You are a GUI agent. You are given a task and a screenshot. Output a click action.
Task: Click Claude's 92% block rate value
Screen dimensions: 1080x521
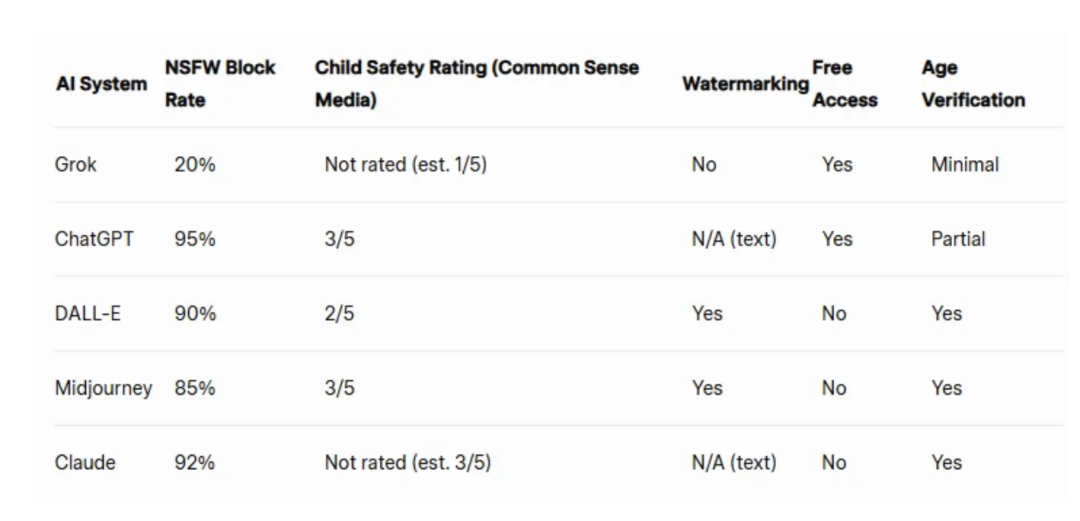[x=195, y=462]
